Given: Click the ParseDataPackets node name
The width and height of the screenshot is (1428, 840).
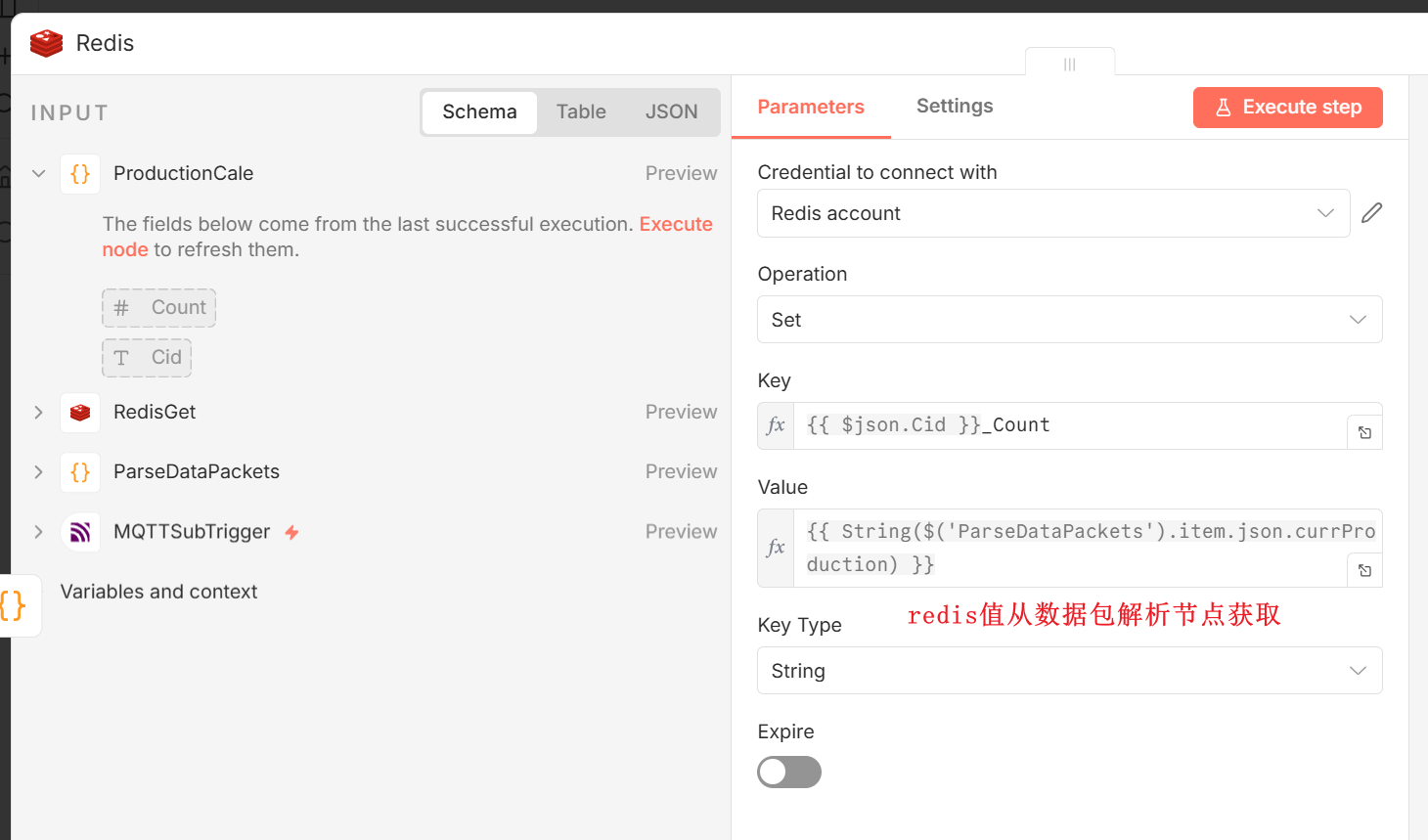Looking at the screenshot, I should pos(197,472).
